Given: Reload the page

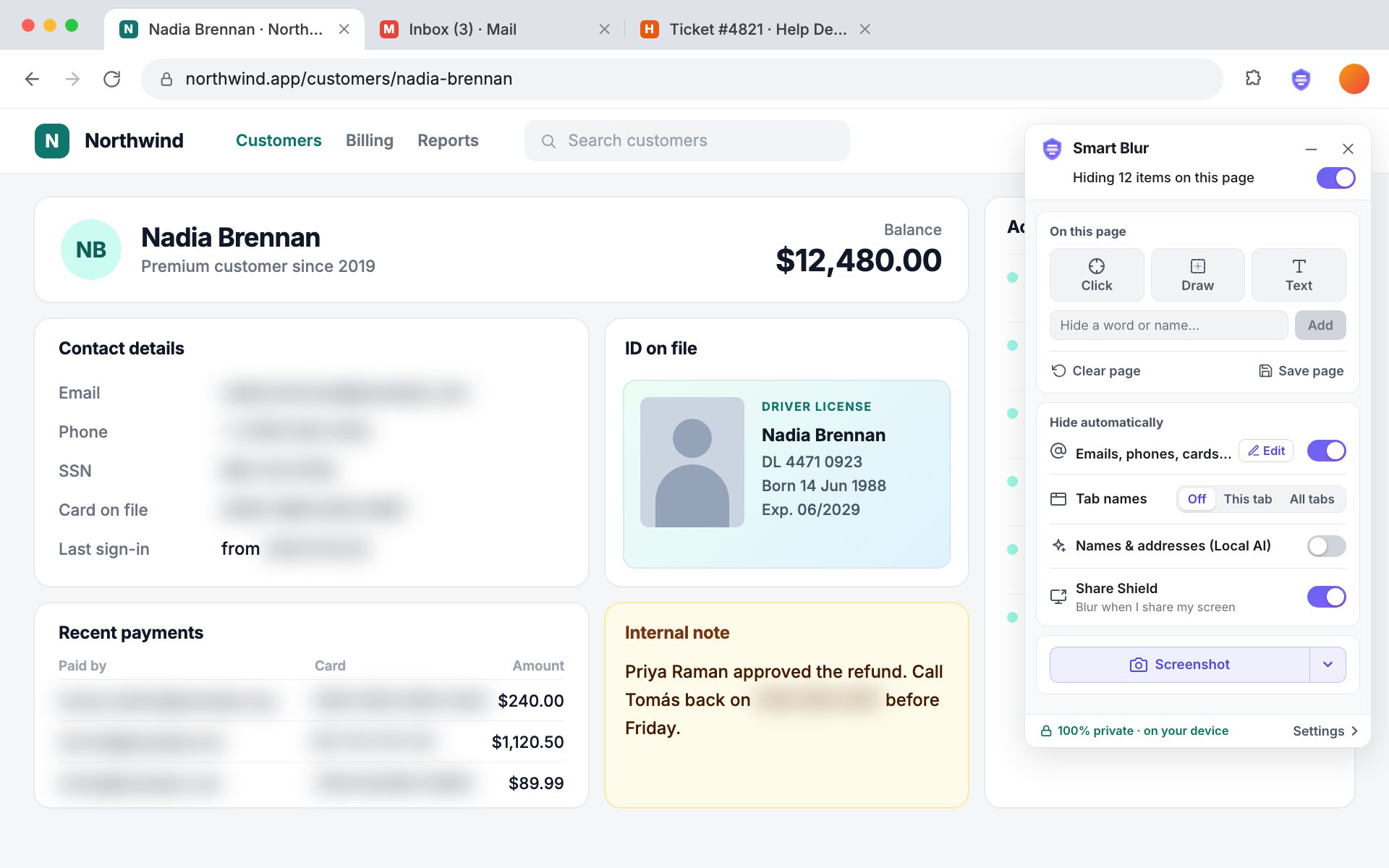Looking at the screenshot, I should tap(111, 79).
